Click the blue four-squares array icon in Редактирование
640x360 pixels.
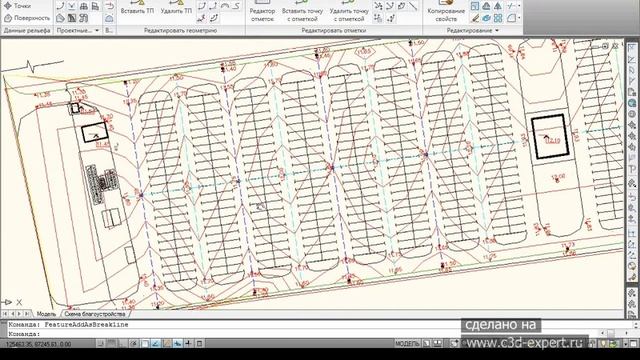click(x=498, y=18)
